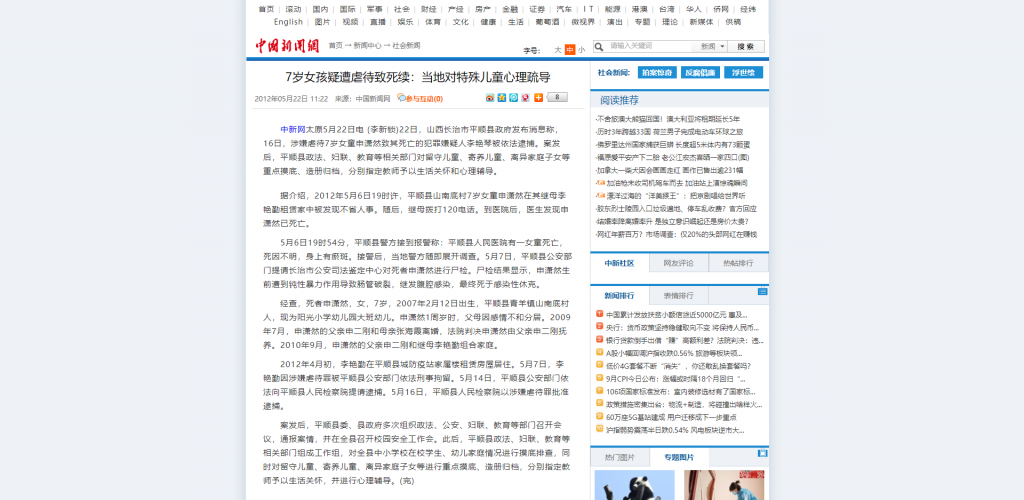The height and width of the screenshot is (500, 1024).
Task: Click the blue 中新网 link in article
Action: tap(293, 129)
